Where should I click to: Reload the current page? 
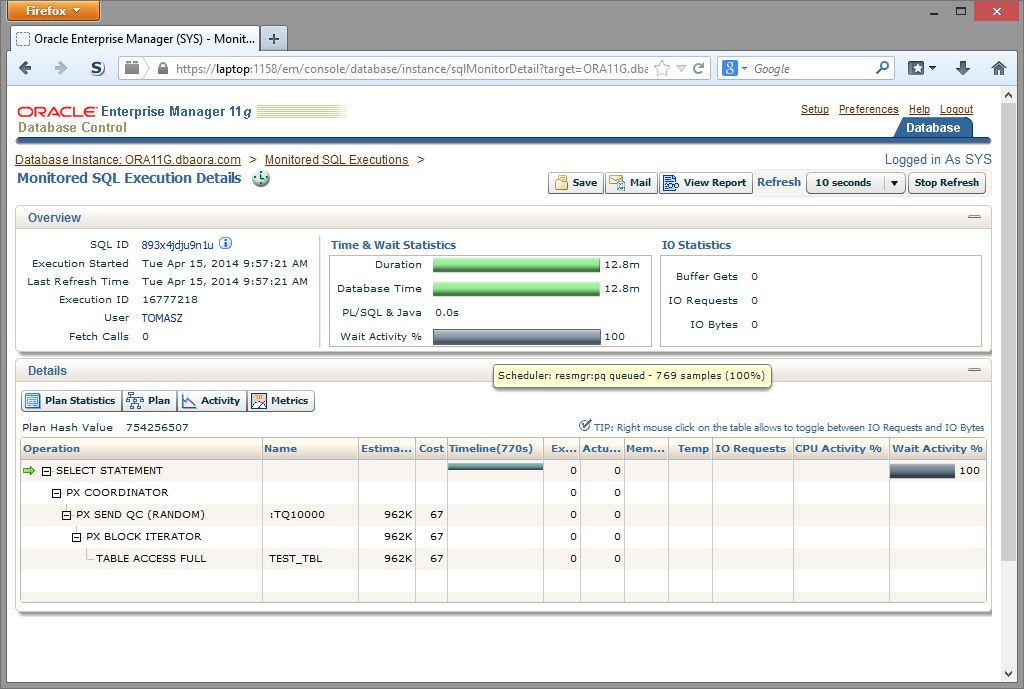tap(698, 68)
